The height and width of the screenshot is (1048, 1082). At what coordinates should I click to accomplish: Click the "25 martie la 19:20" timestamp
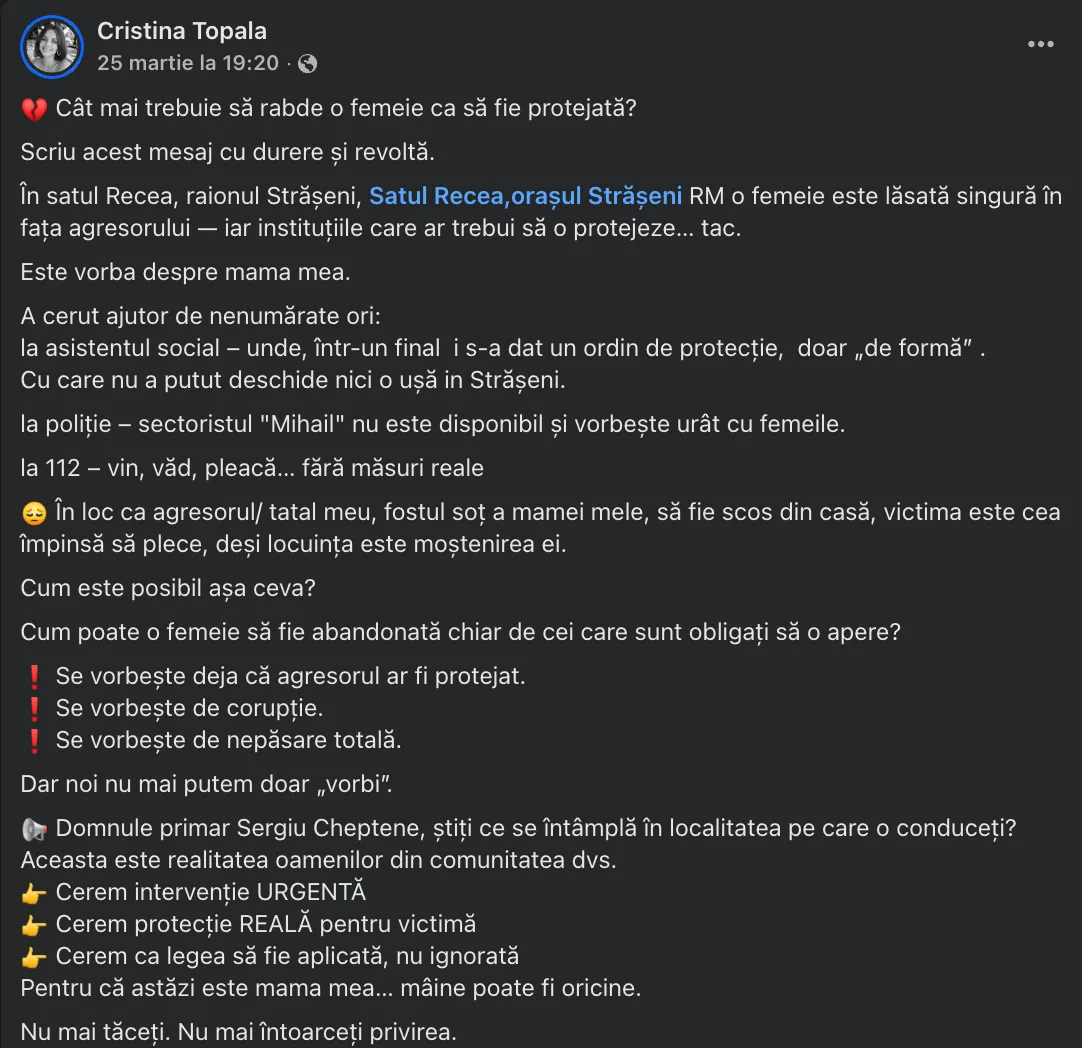coord(188,63)
